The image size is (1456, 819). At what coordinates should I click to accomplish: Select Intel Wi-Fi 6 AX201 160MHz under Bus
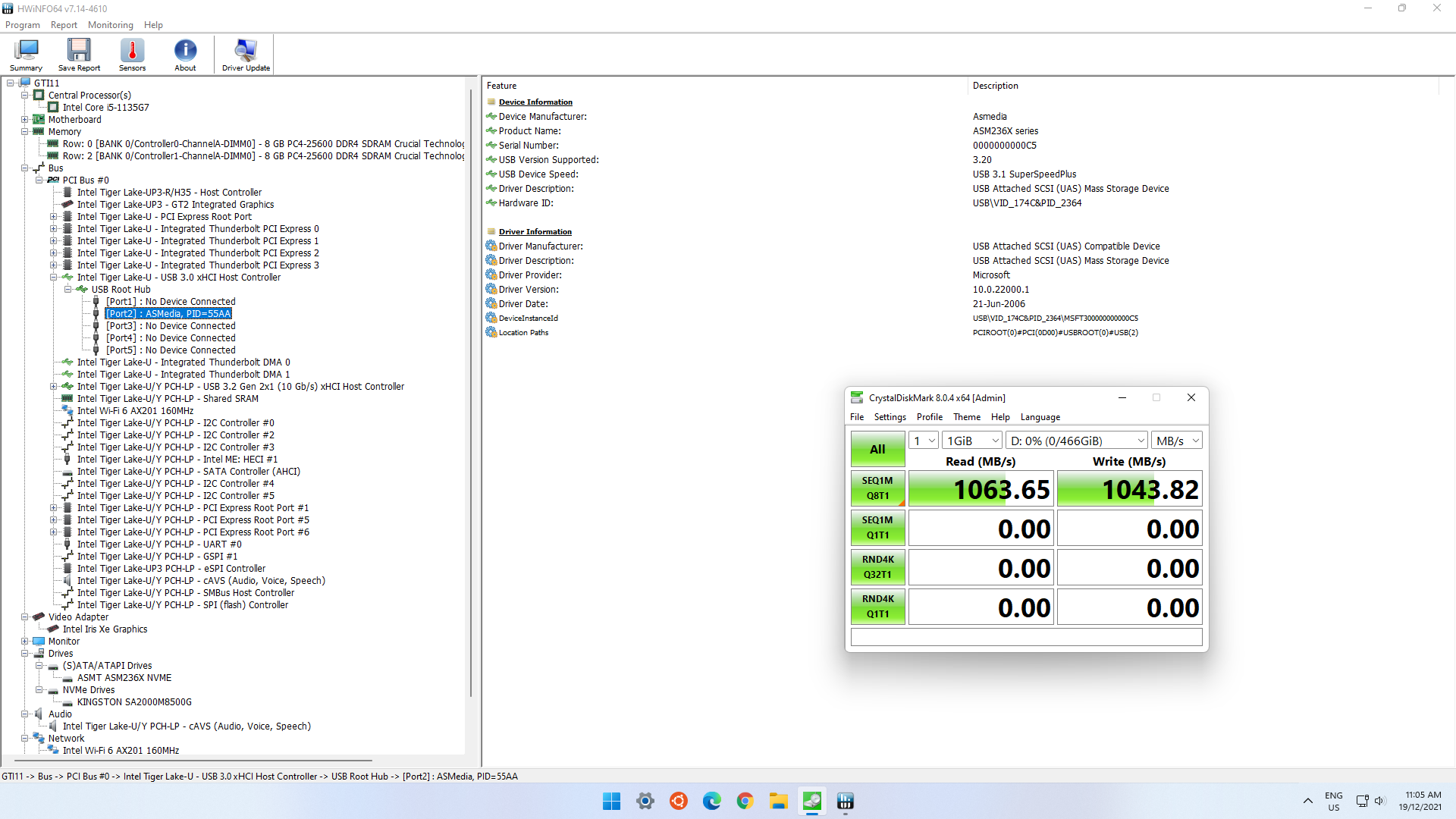[135, 411]
